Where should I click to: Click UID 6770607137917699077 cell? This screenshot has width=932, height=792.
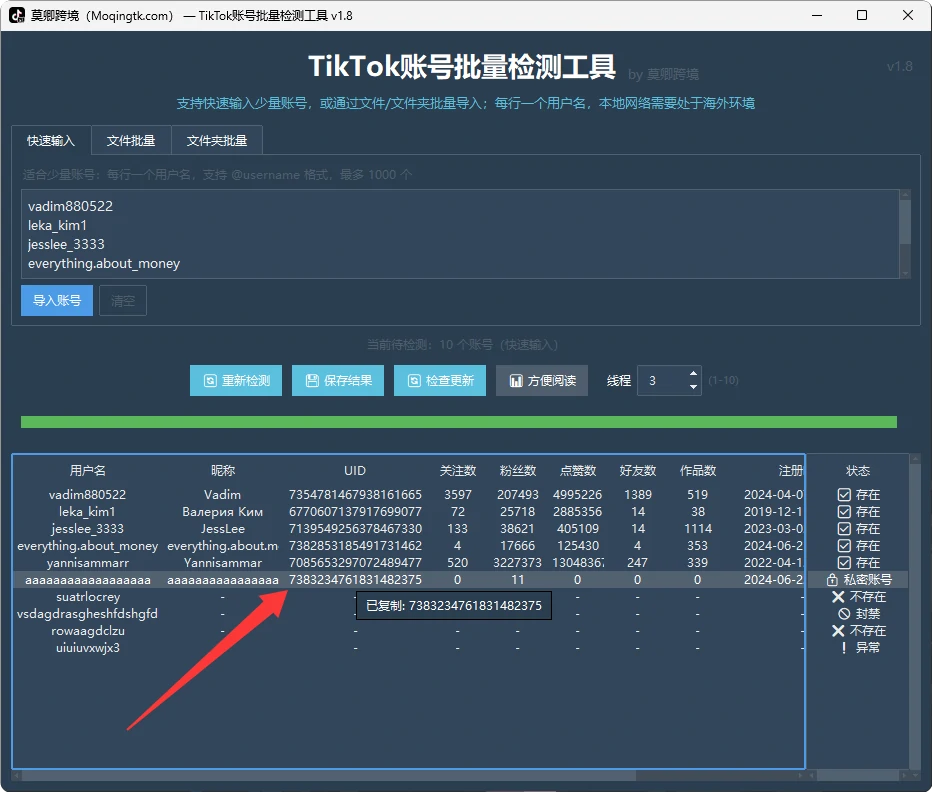pyautogui.click(x=355, y=512)
